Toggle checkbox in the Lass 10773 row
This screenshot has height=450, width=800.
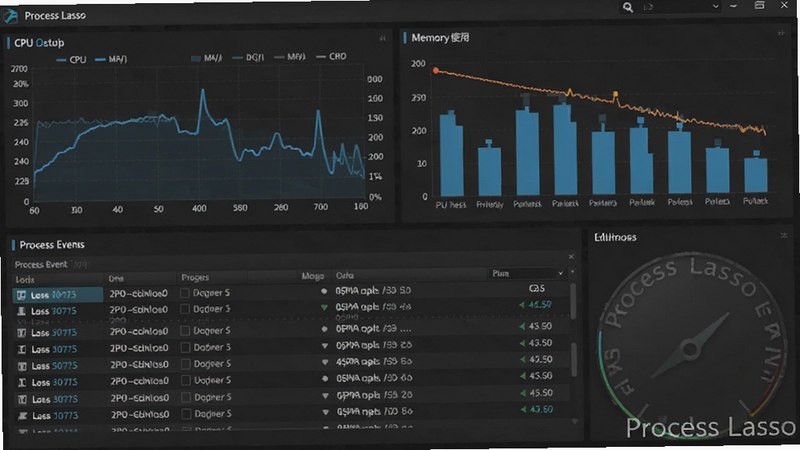pos(187,414)
